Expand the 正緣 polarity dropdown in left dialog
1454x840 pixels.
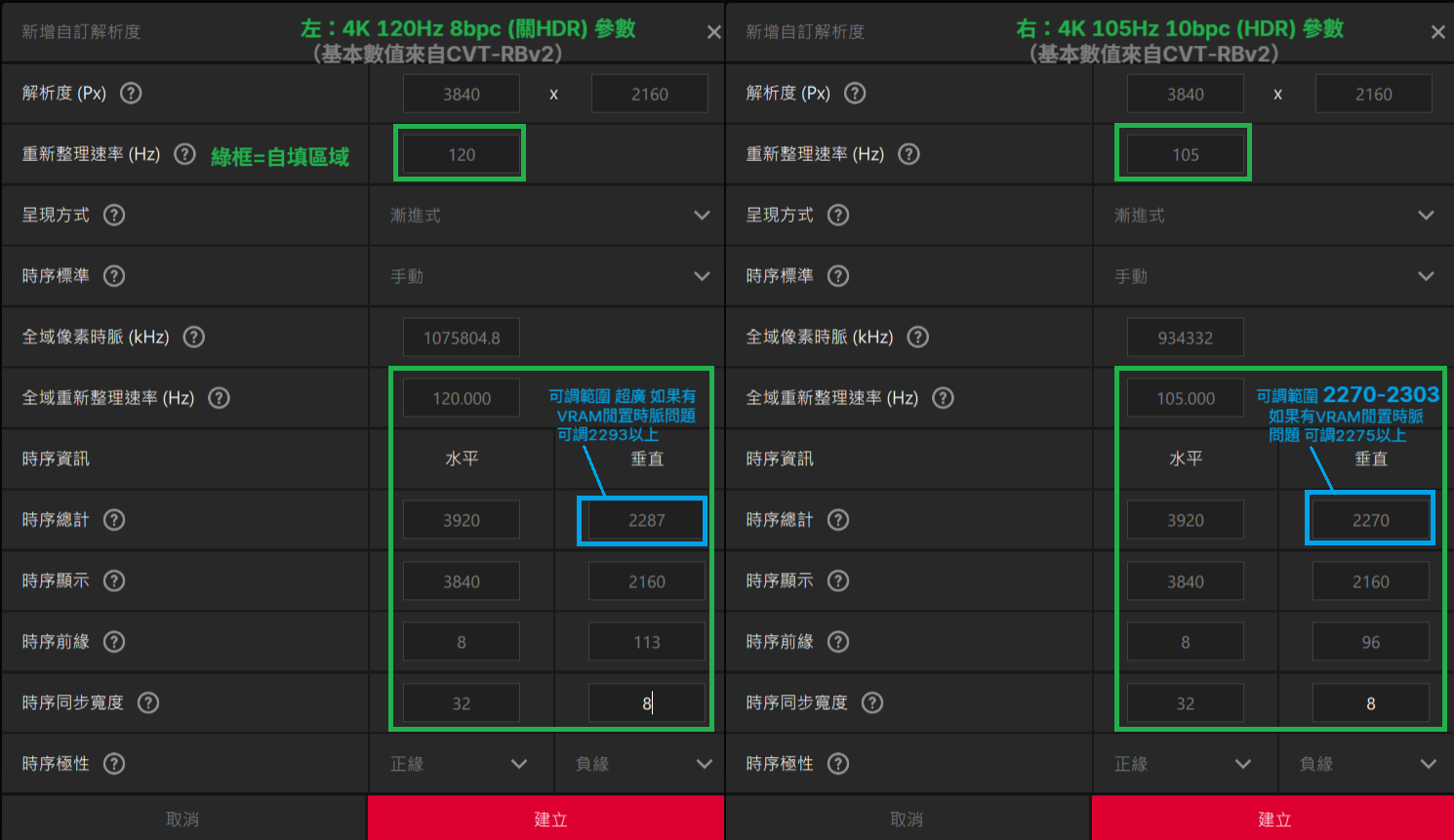click(459, 764)
